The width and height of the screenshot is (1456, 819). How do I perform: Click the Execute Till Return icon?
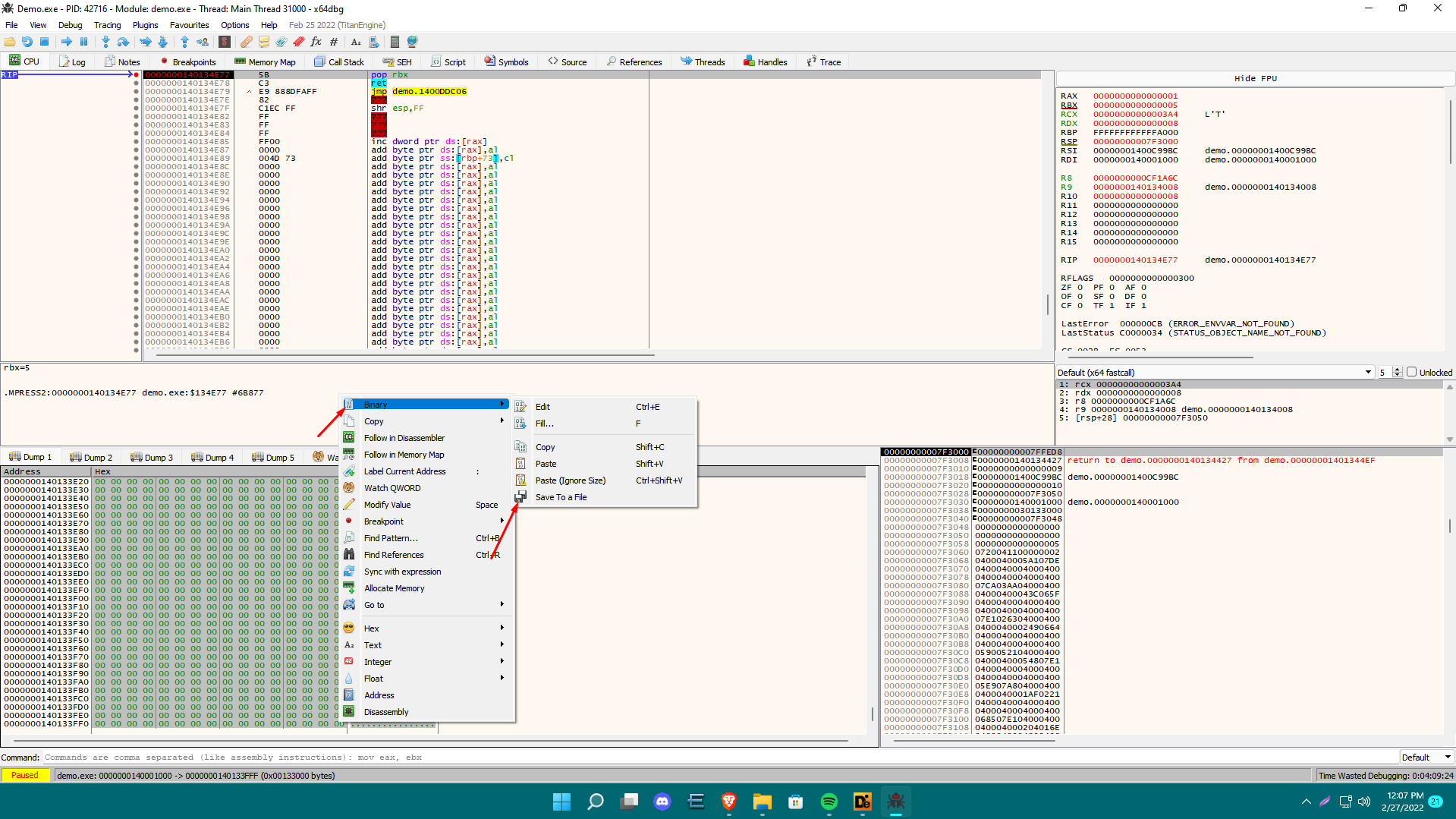[184, 42]
